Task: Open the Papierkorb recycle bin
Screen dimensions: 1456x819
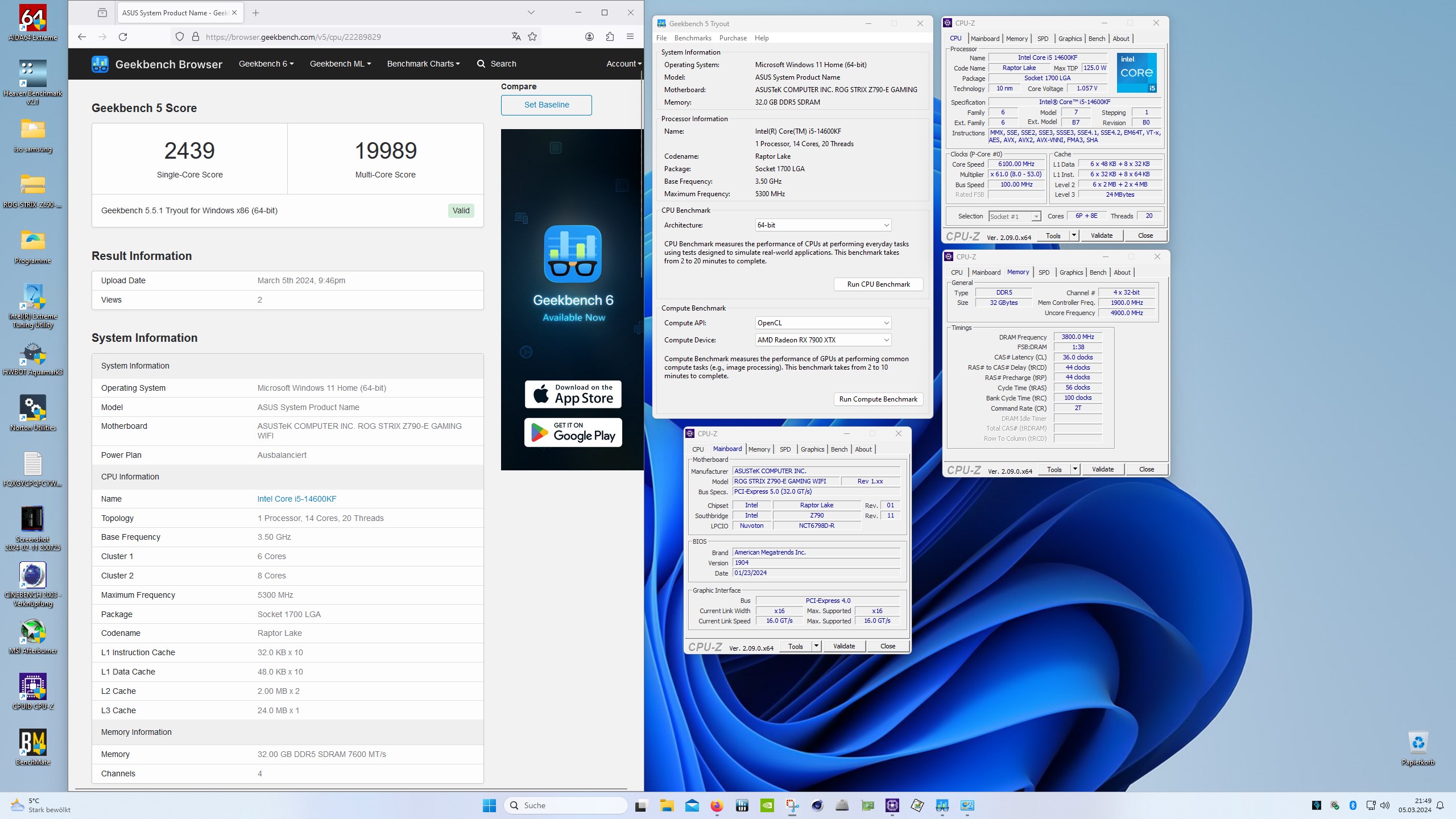Action: coord(1418,748)
